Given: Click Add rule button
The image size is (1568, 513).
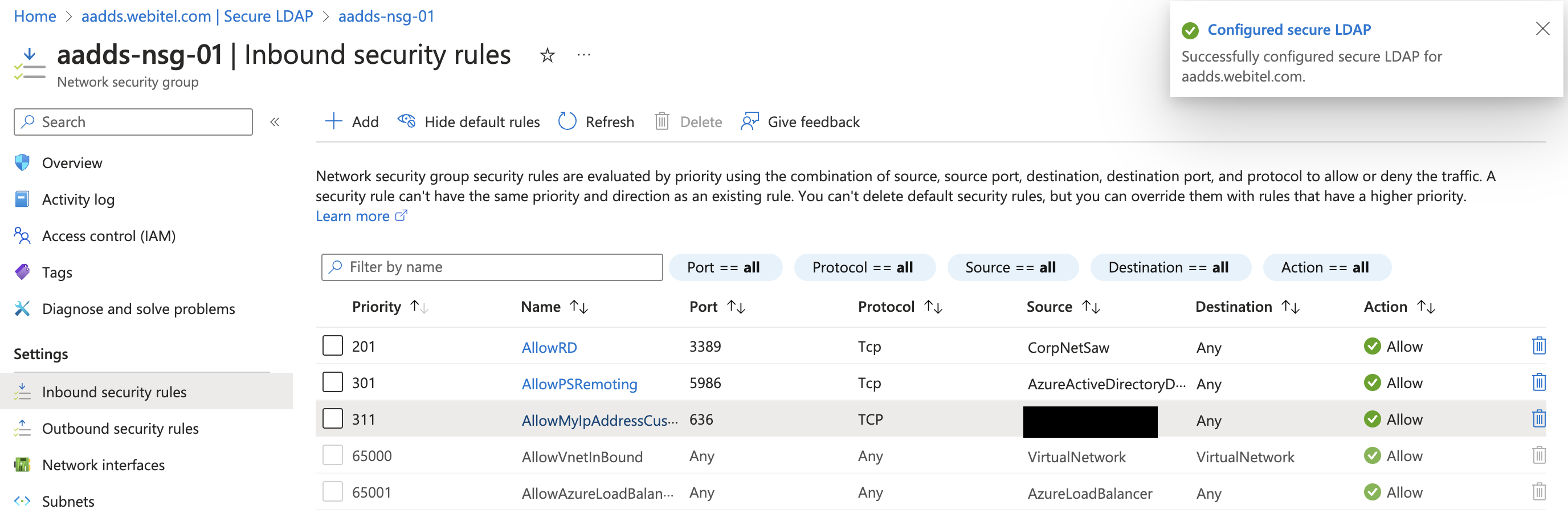Looking at the screenshot, I should tap(352, 122).
